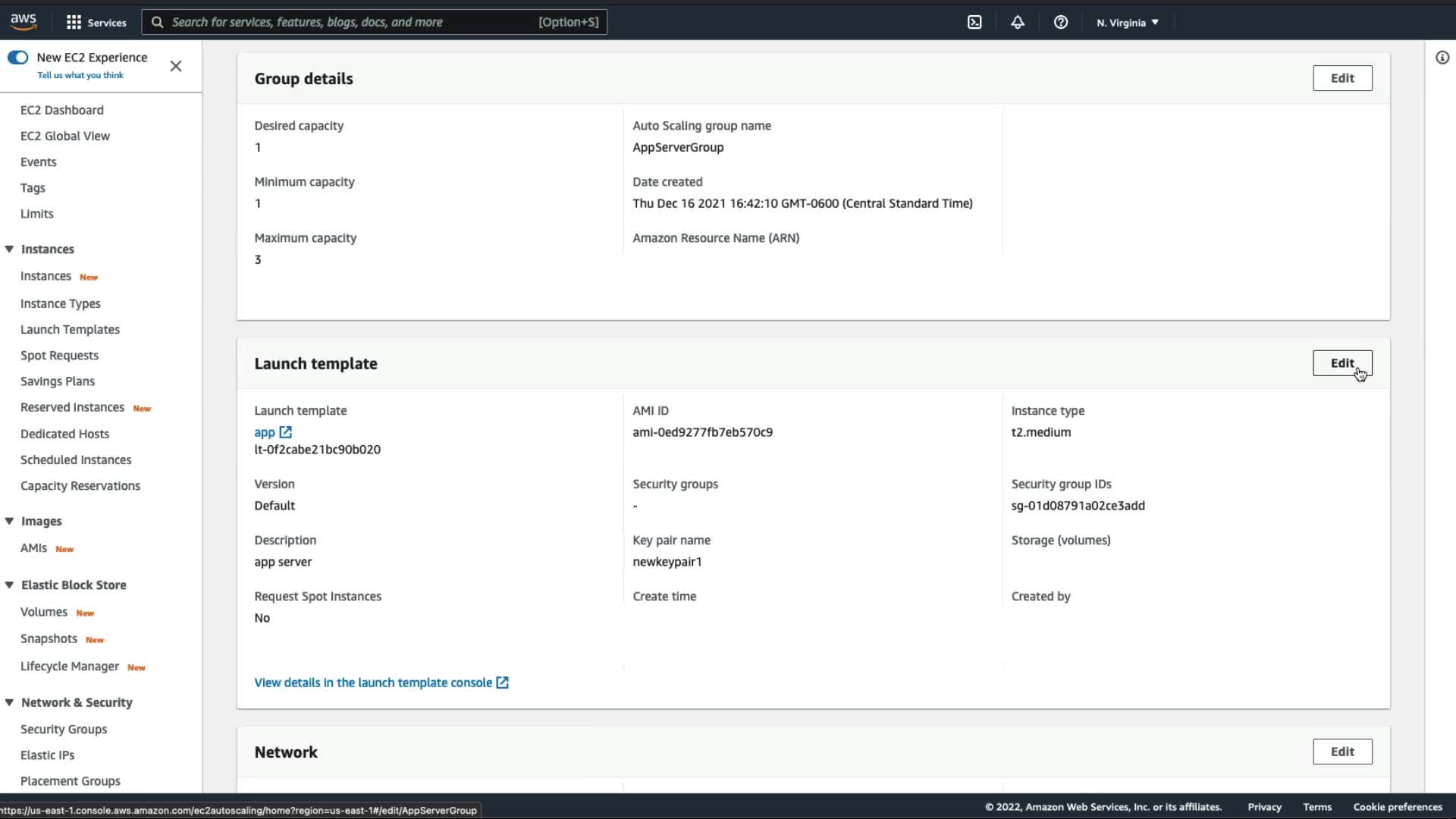
Task: Open the N. Virginia region dropdown
Action: [x=1128, y=22]
